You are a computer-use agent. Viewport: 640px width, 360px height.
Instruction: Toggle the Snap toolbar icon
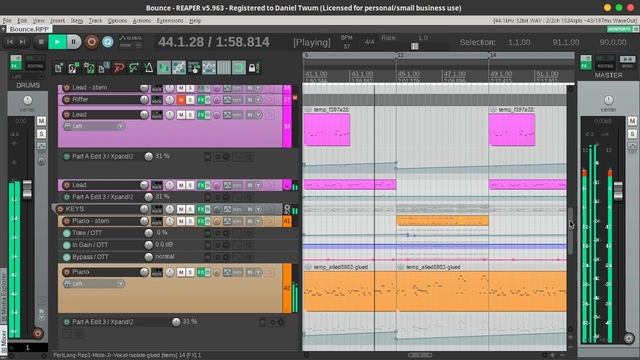pyautogui.click(x=239, y=68)
